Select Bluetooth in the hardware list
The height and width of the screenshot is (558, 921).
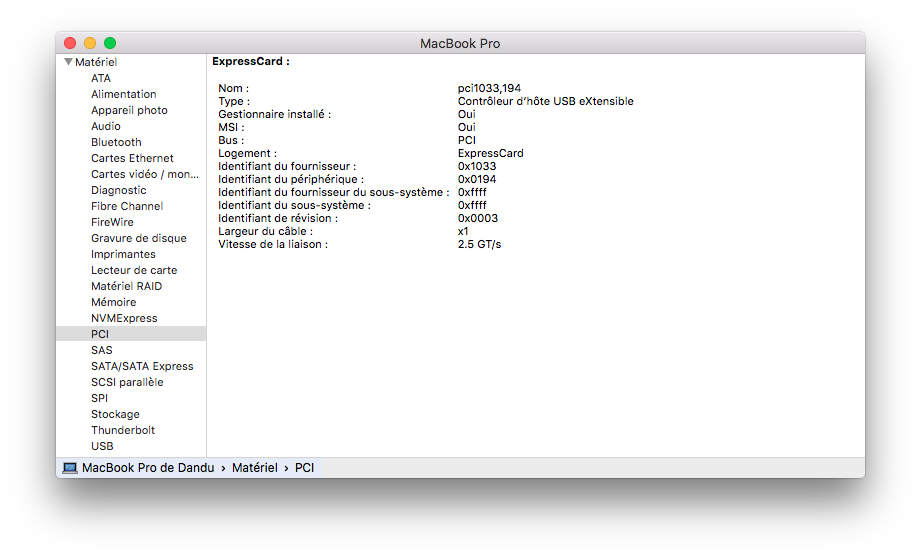pos(116,142)
